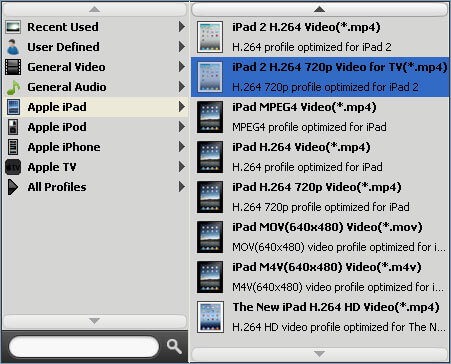Click the search magnifier icon
Image resolution: width=451 pixels, height=364 pixels.
coord(174,347)
